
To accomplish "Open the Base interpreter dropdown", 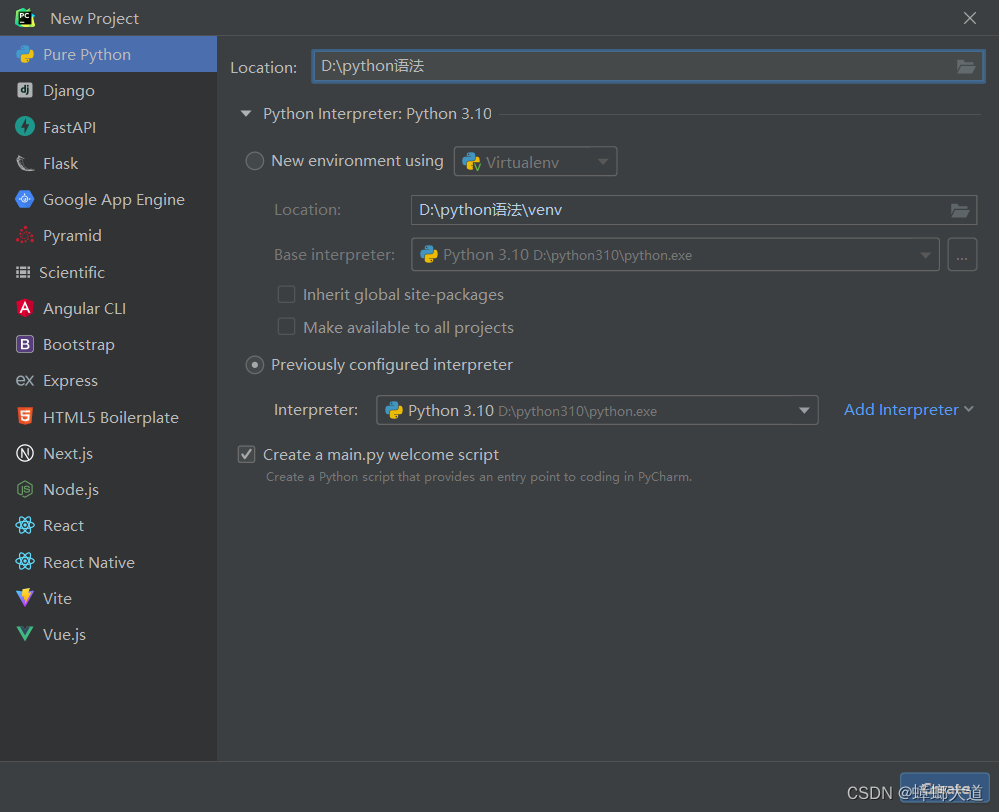I will click(x=675, y=255).
